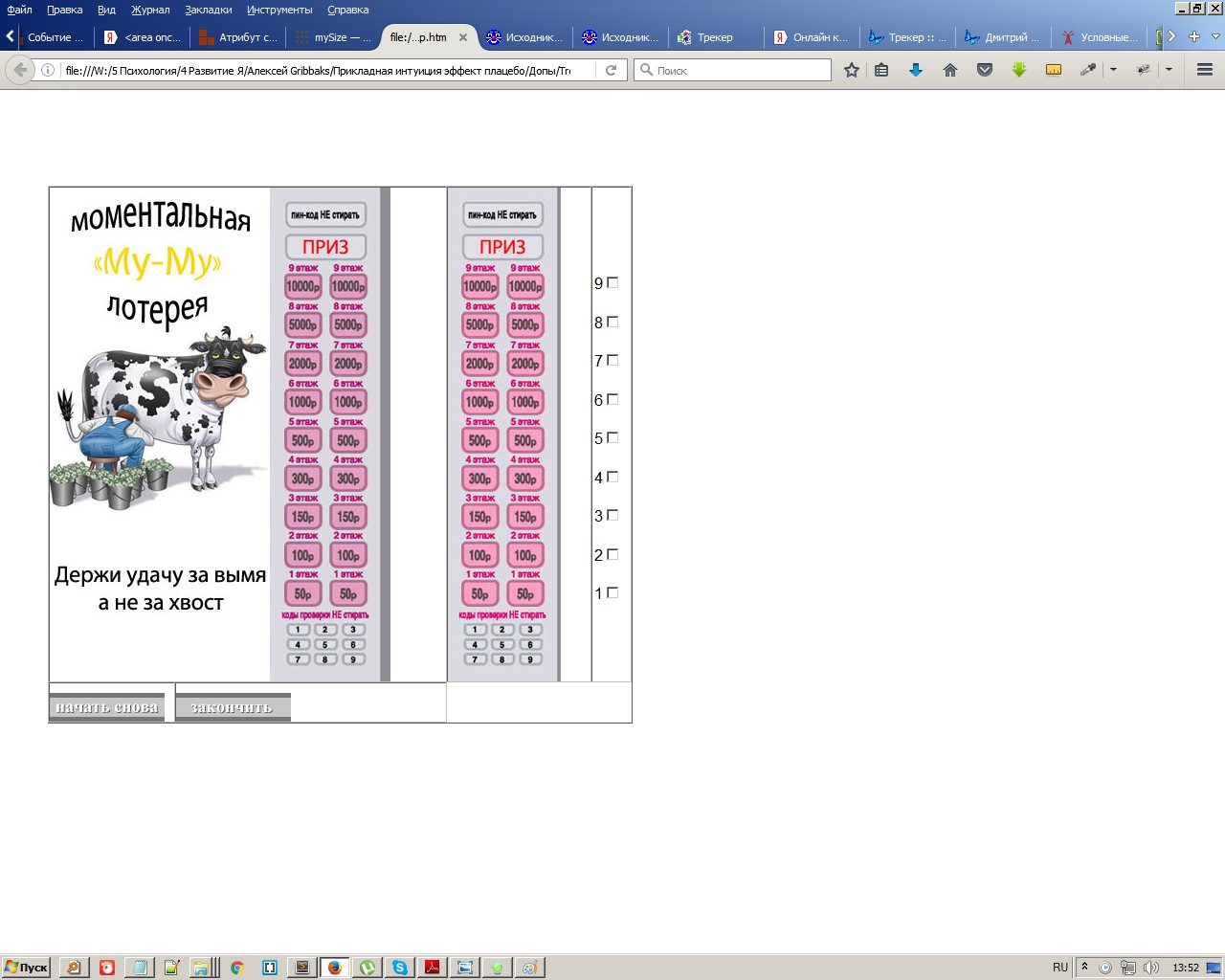This screenshot has height=980, width=1225.
Task: Click into the Поиск search field
Action: (x=733, y=70)
